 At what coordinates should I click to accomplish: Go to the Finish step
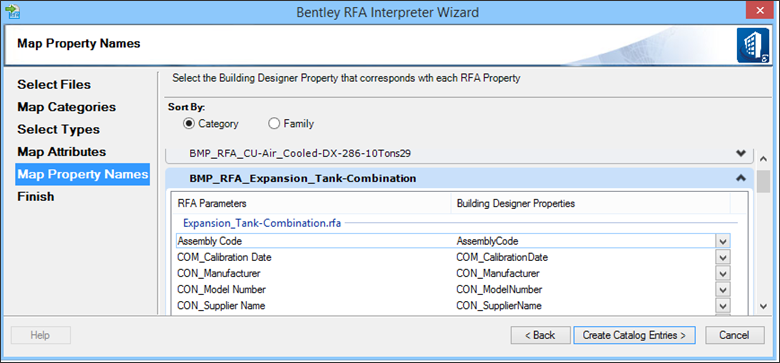(36, 196)
